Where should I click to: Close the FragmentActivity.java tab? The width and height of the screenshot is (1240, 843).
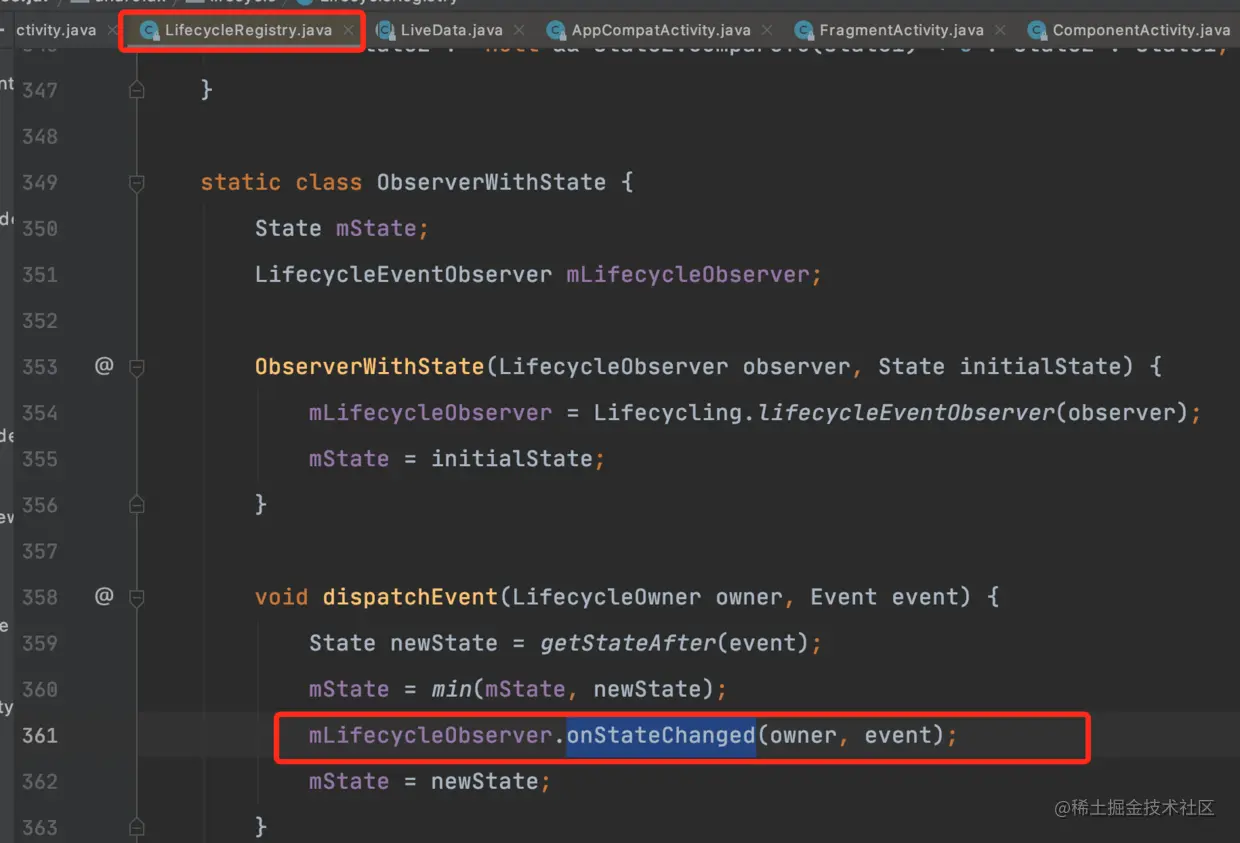[1000, 31]
